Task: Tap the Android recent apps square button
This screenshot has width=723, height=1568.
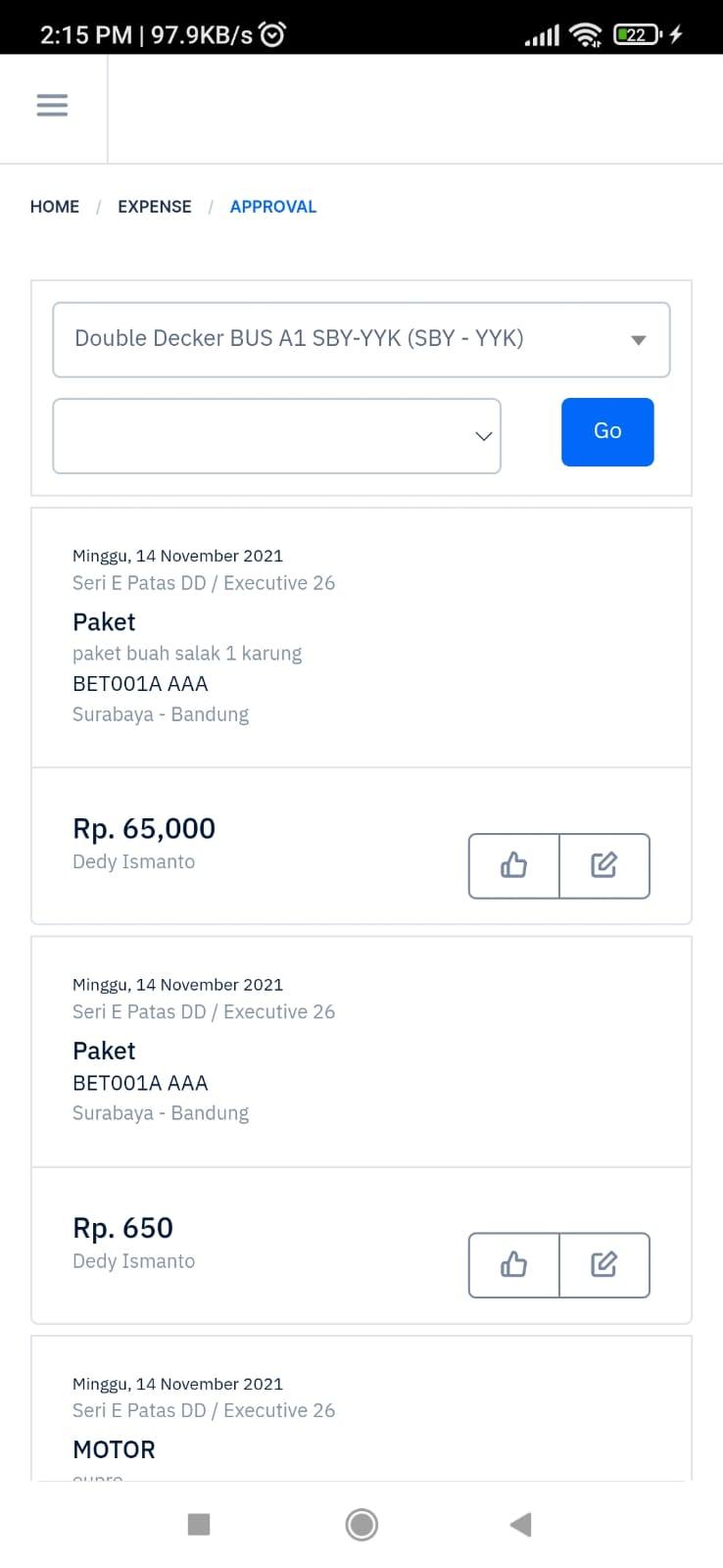Action: 199,1524
